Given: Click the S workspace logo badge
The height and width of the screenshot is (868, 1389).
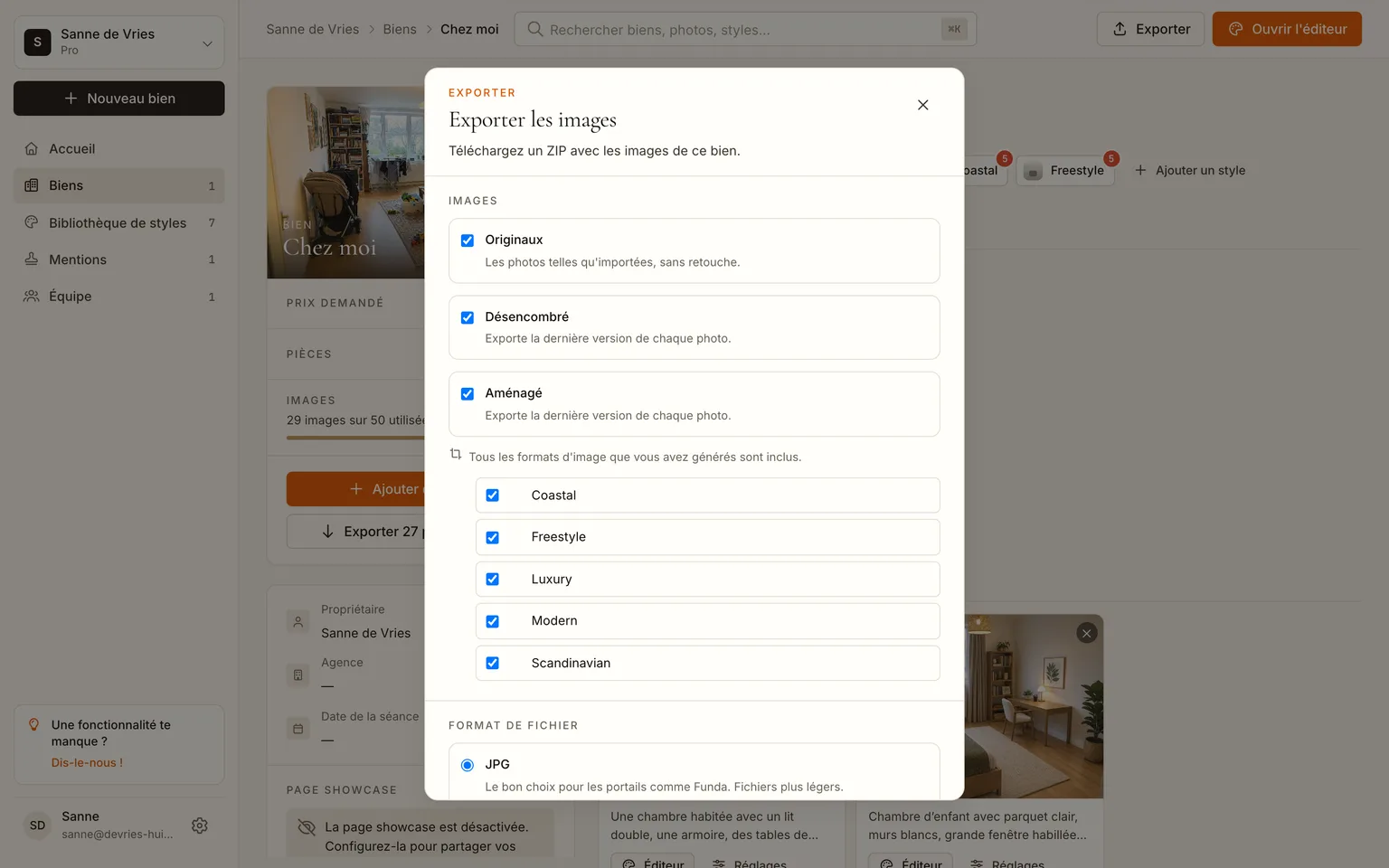Looking at the screenshot, I should tap(37, 42).
